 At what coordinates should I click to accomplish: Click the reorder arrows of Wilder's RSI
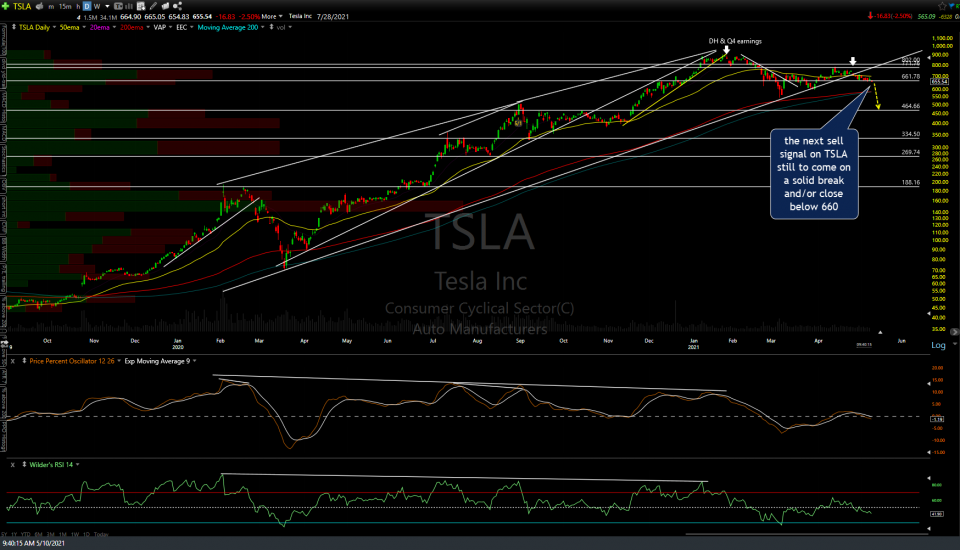pyautogui.click(x=24, y=465)
